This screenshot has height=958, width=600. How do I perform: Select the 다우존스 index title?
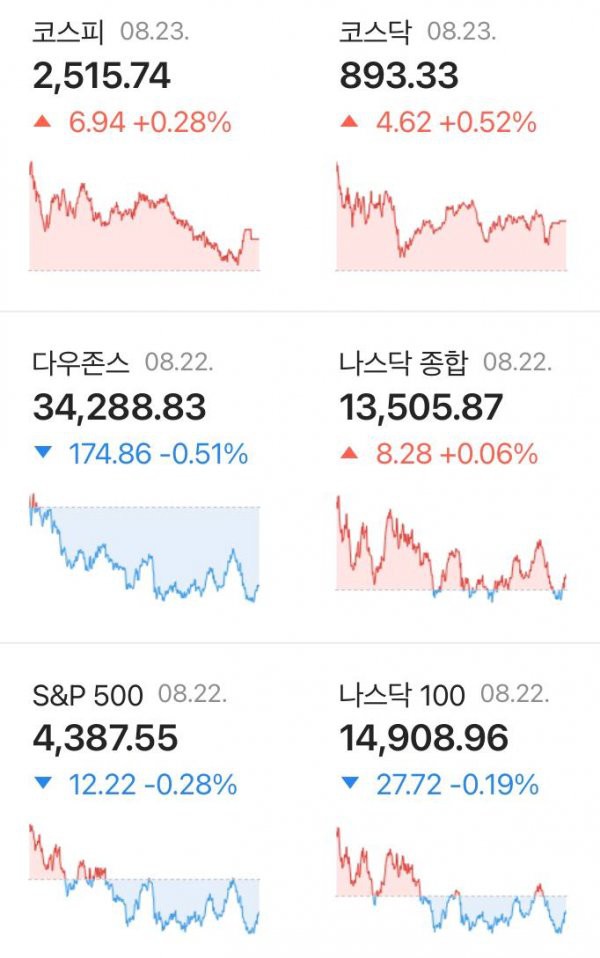pos(81,362)
